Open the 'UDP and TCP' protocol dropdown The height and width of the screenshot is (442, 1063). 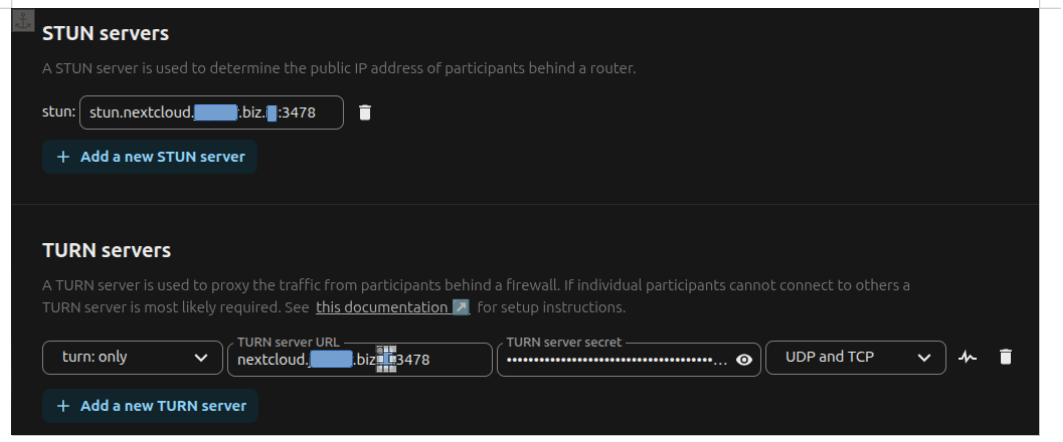(856, 357)
